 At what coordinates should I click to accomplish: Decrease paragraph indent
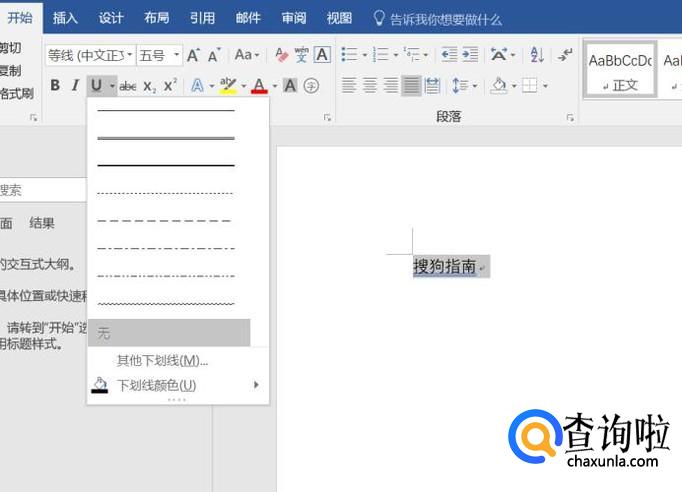(x=449, y=55)
